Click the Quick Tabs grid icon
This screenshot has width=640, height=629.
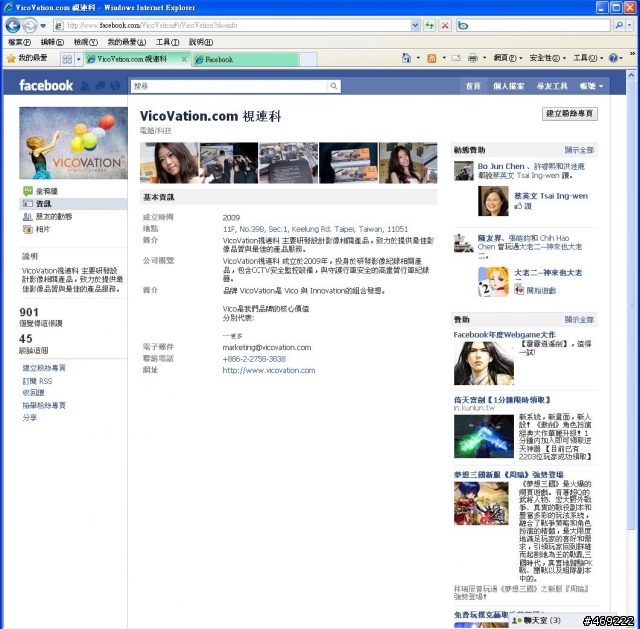pos(67,59)
